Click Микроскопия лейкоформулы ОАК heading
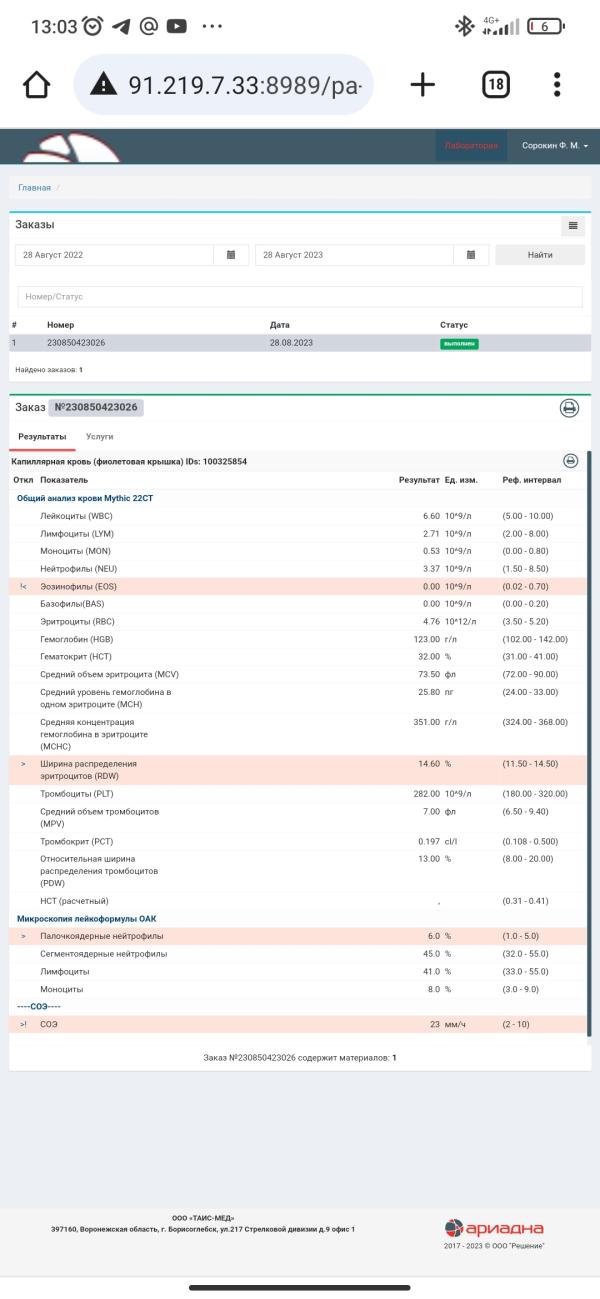 tap(87, 919)
